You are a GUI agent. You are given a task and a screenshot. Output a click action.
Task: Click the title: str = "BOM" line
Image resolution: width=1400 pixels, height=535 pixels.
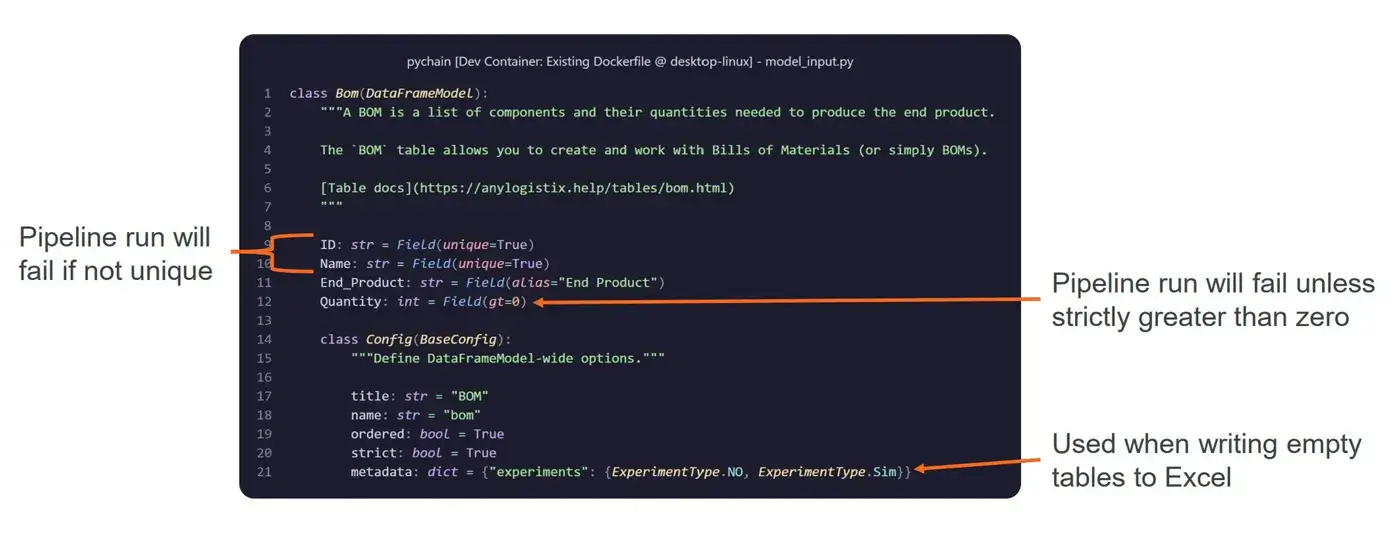tap(420, 397)
